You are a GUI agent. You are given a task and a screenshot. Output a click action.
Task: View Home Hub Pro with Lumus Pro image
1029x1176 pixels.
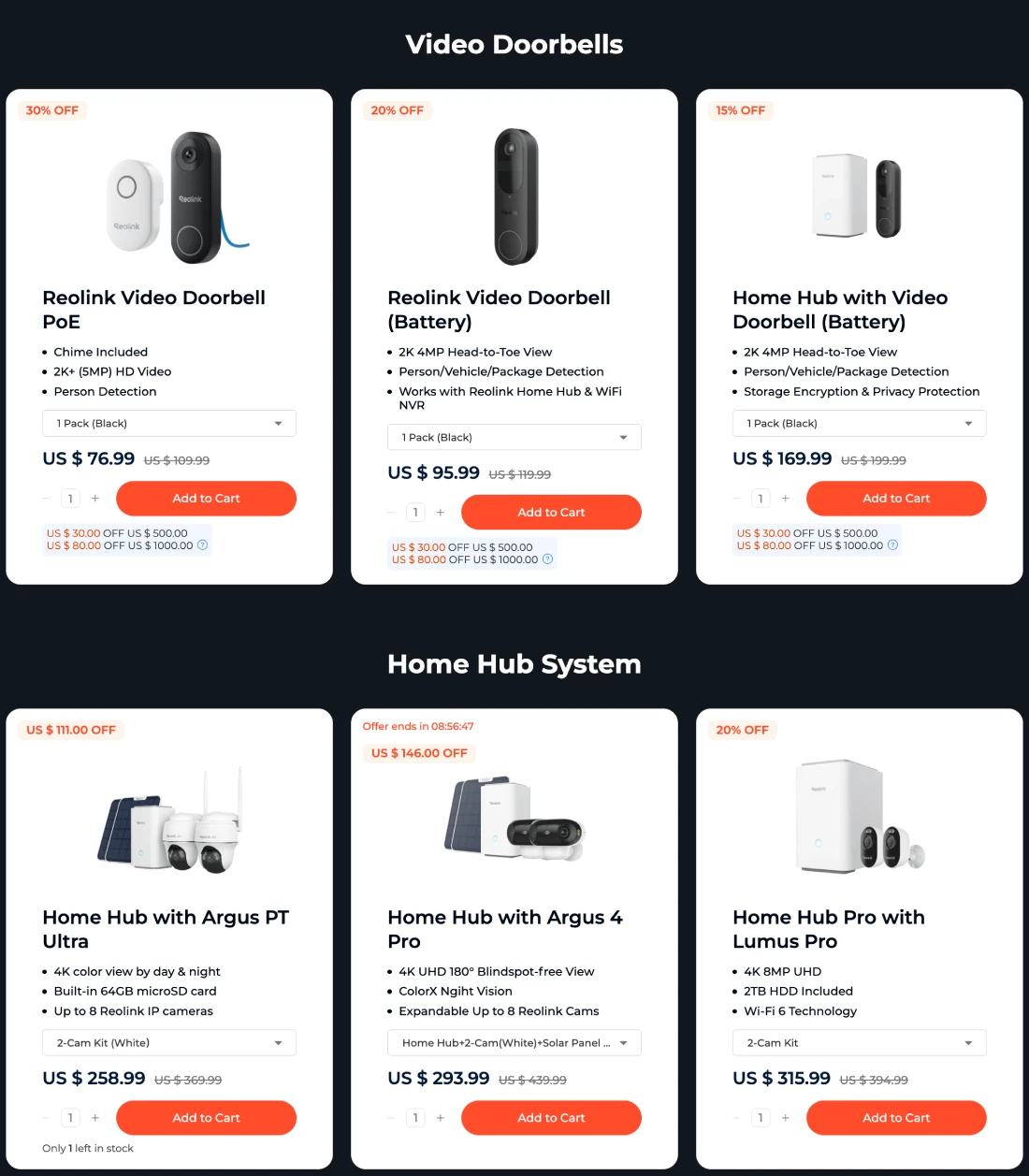click(859, 817)
